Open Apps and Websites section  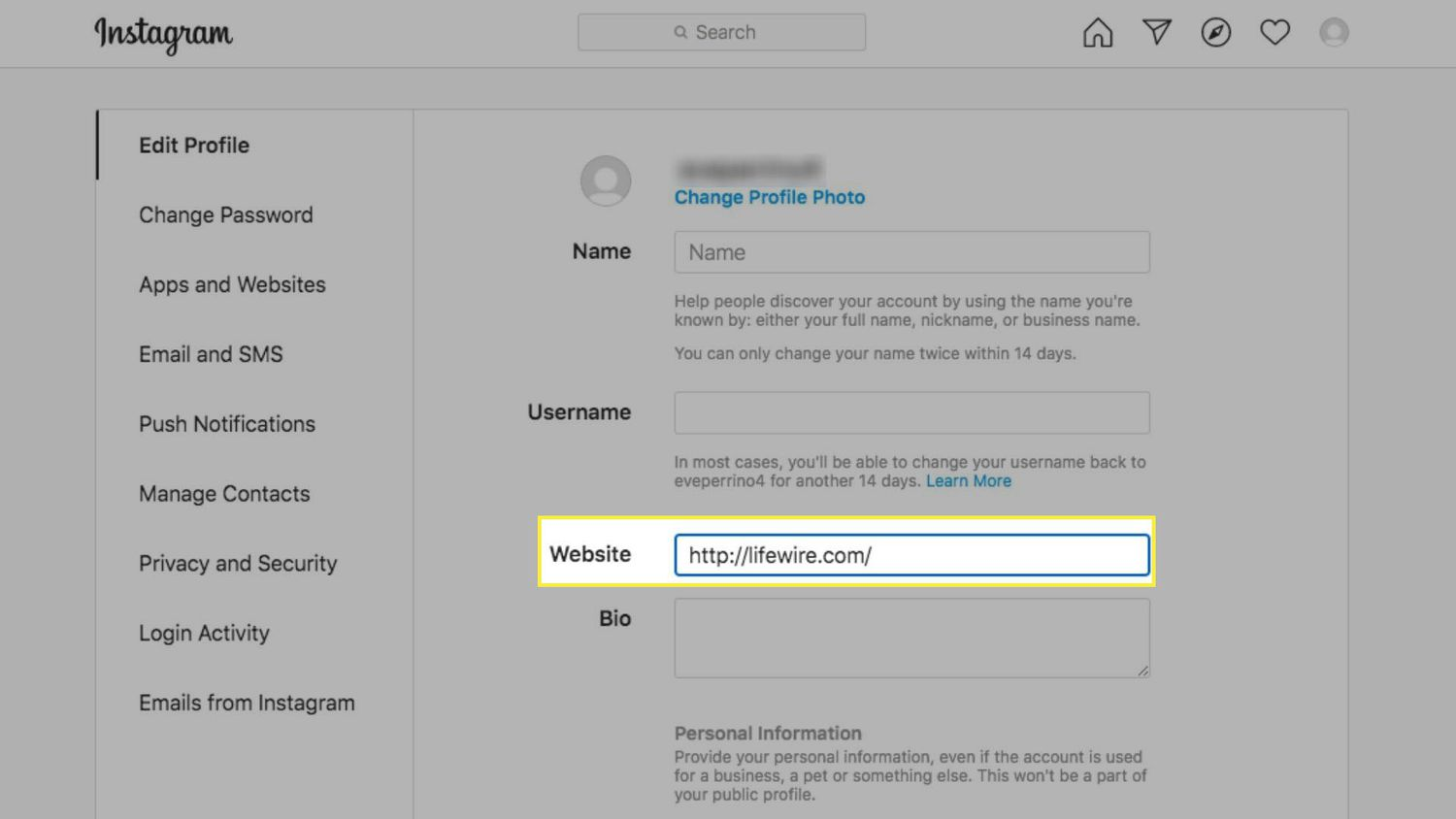(232, 285)
